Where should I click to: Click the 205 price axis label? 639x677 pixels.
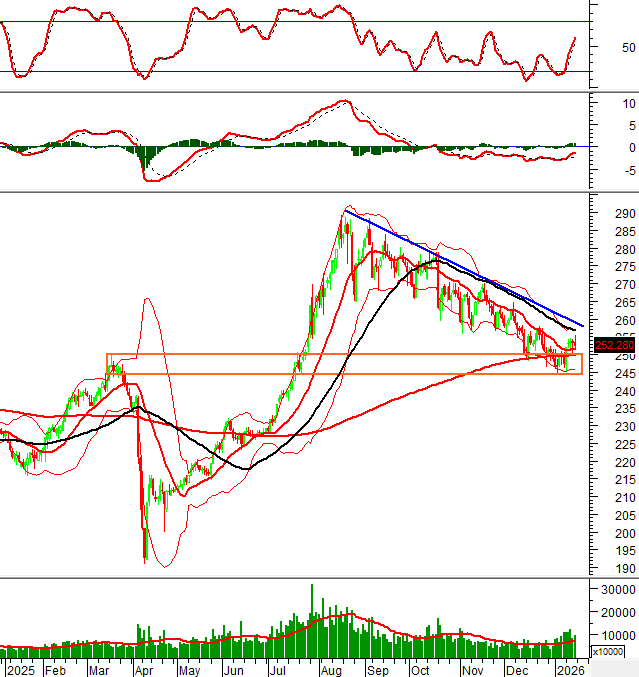point(625,516)
